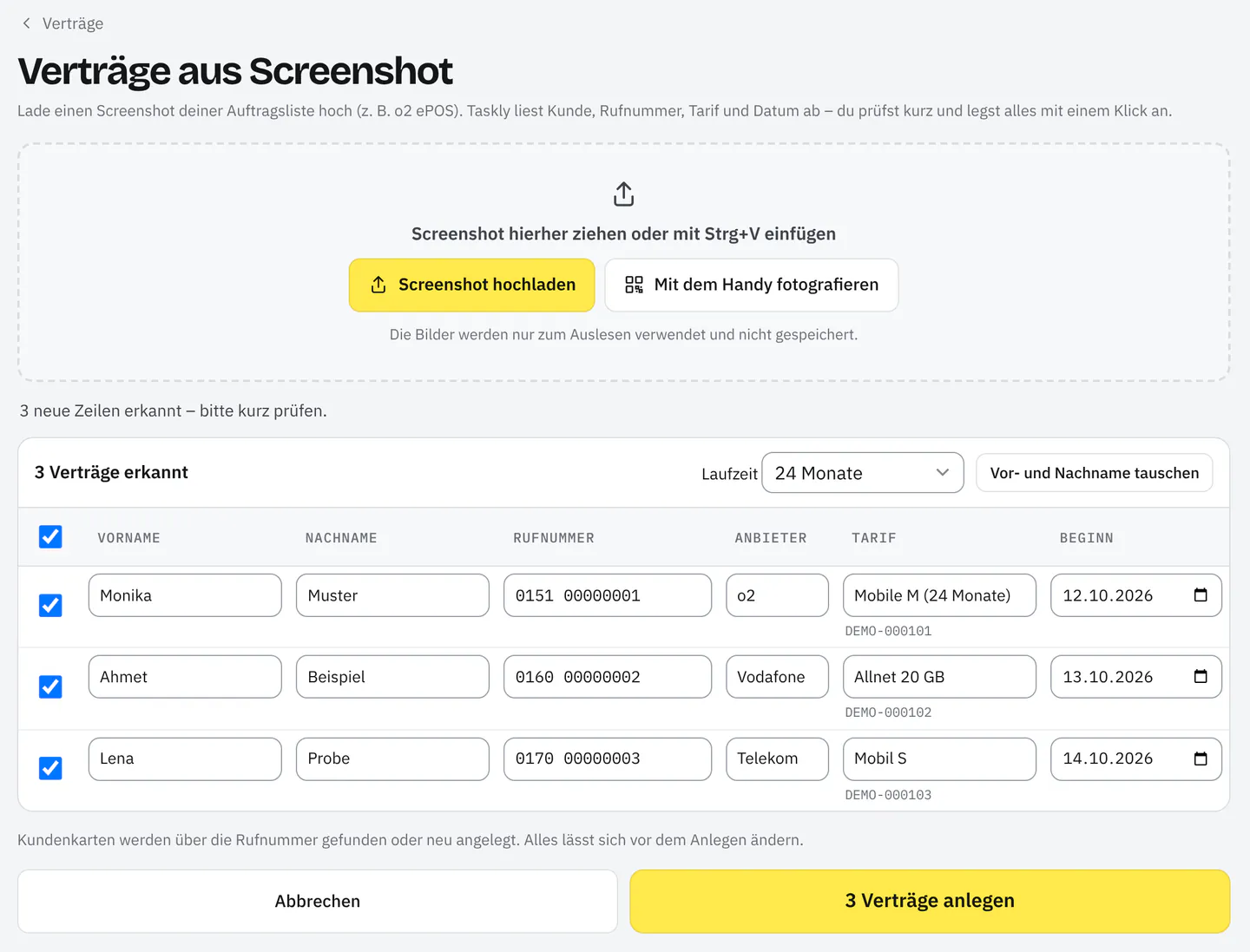
Task: Edit the Tarif field Mobile M (24 Monate)
Action: (x=939, y=595)
